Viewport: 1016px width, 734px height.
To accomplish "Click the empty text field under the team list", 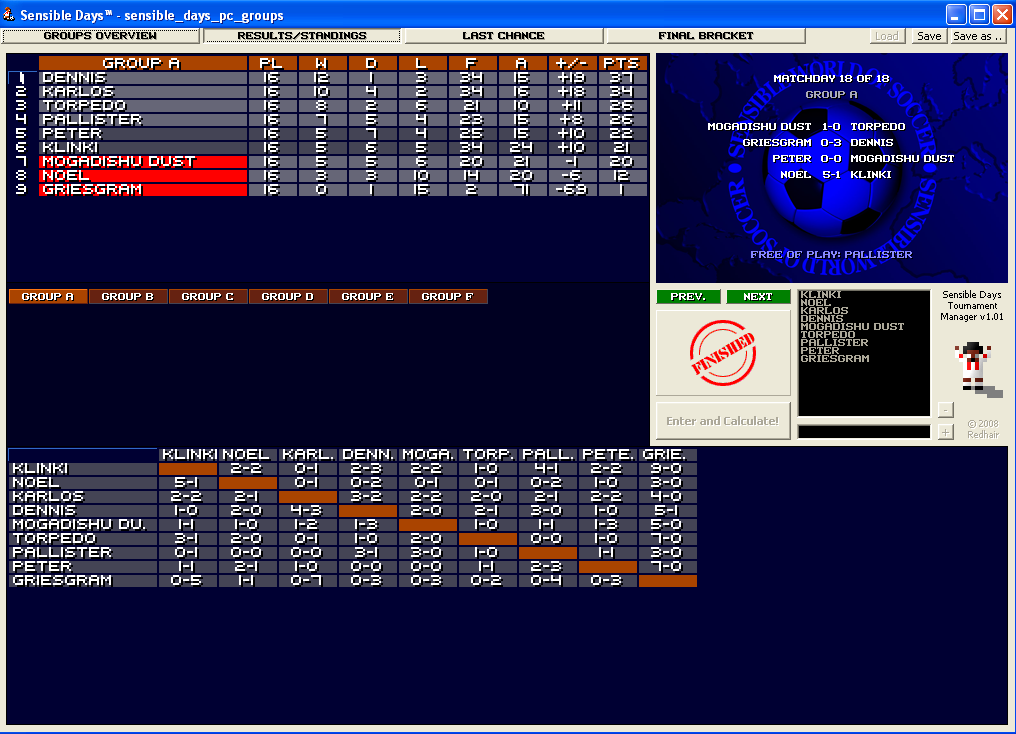I will pos(863,432).
